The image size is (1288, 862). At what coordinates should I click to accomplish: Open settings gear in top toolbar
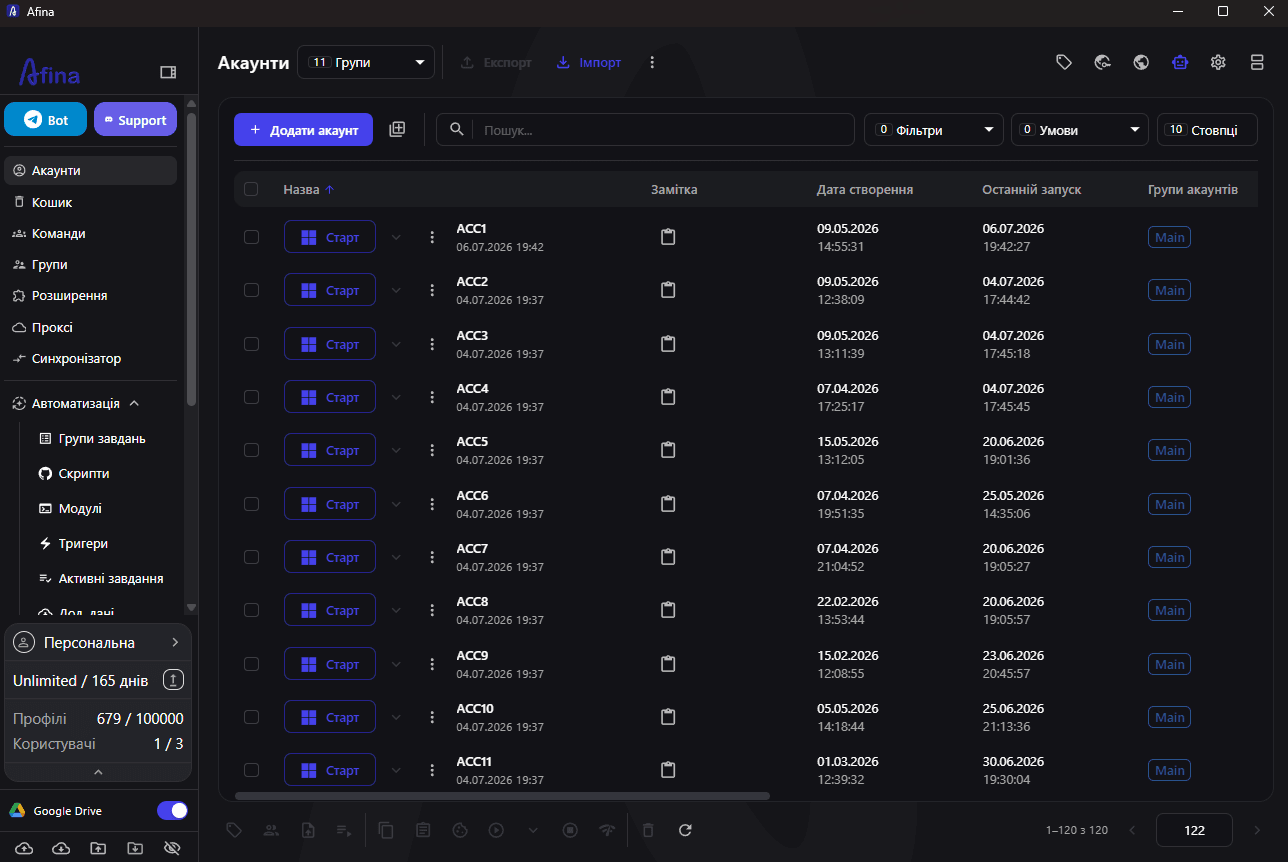[x=1218, y=62]
